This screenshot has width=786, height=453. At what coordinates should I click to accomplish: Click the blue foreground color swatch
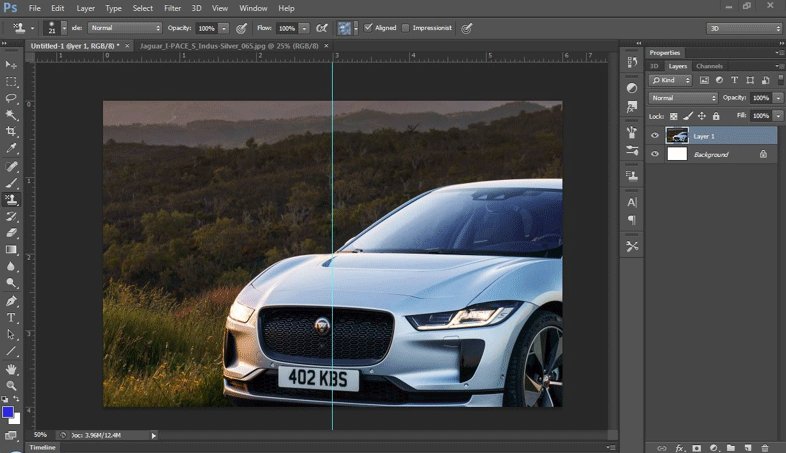click(x=8, y=411)
